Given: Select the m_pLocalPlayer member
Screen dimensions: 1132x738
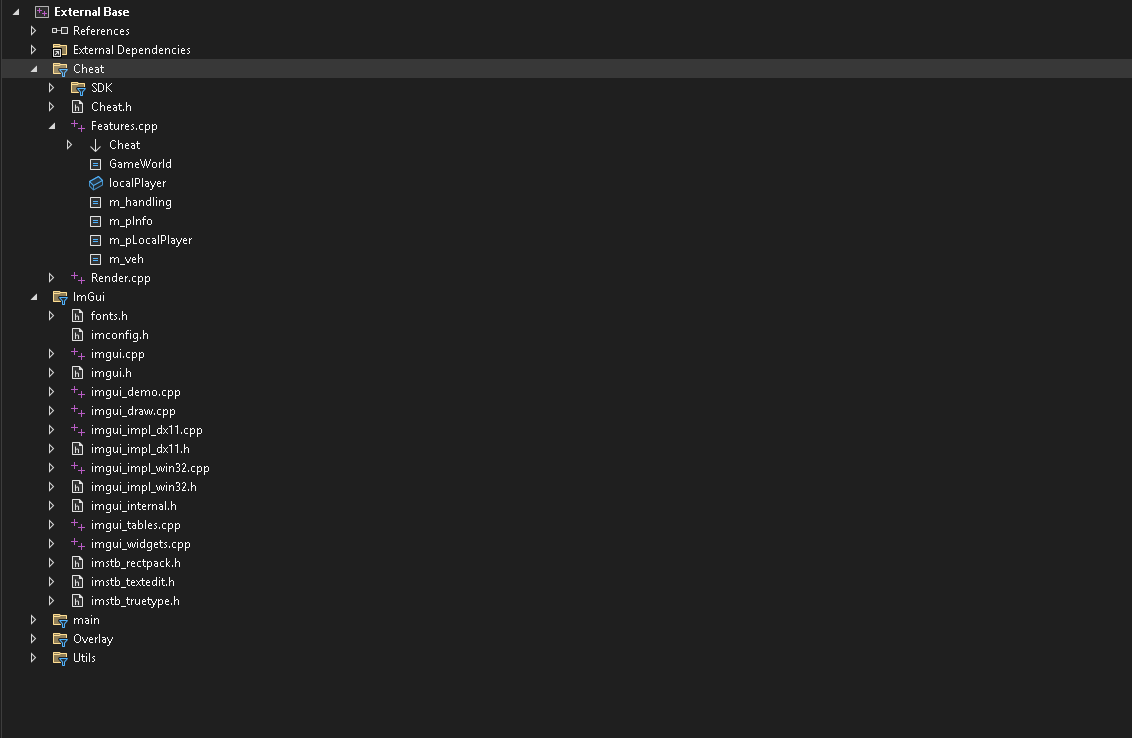Looking at the screenshot, I should 150,240.
